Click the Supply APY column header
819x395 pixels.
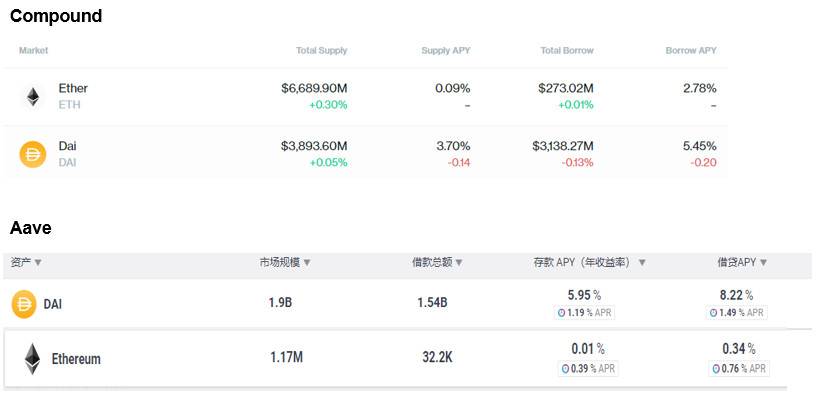446,51
